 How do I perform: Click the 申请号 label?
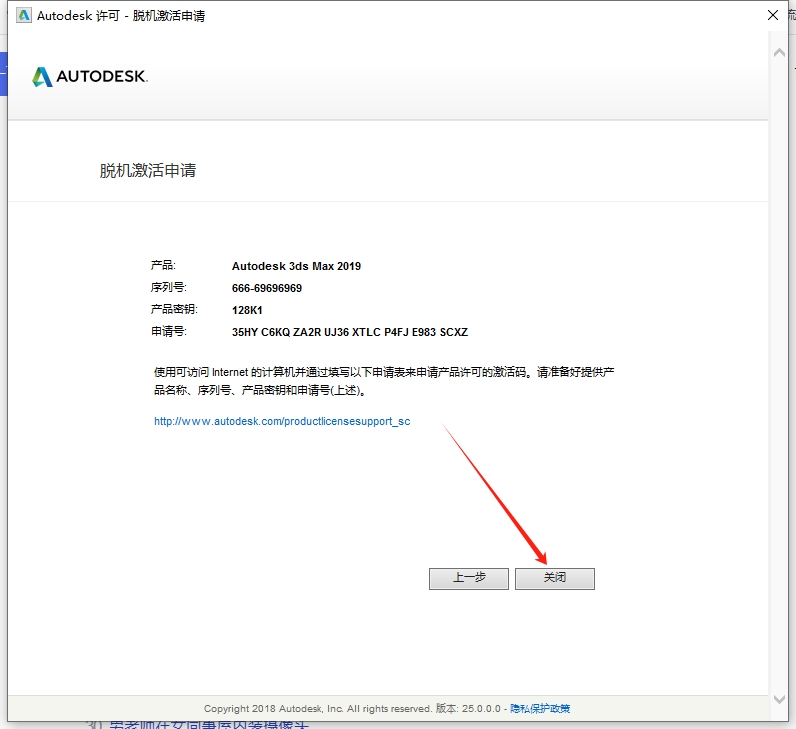click(169, 332)
